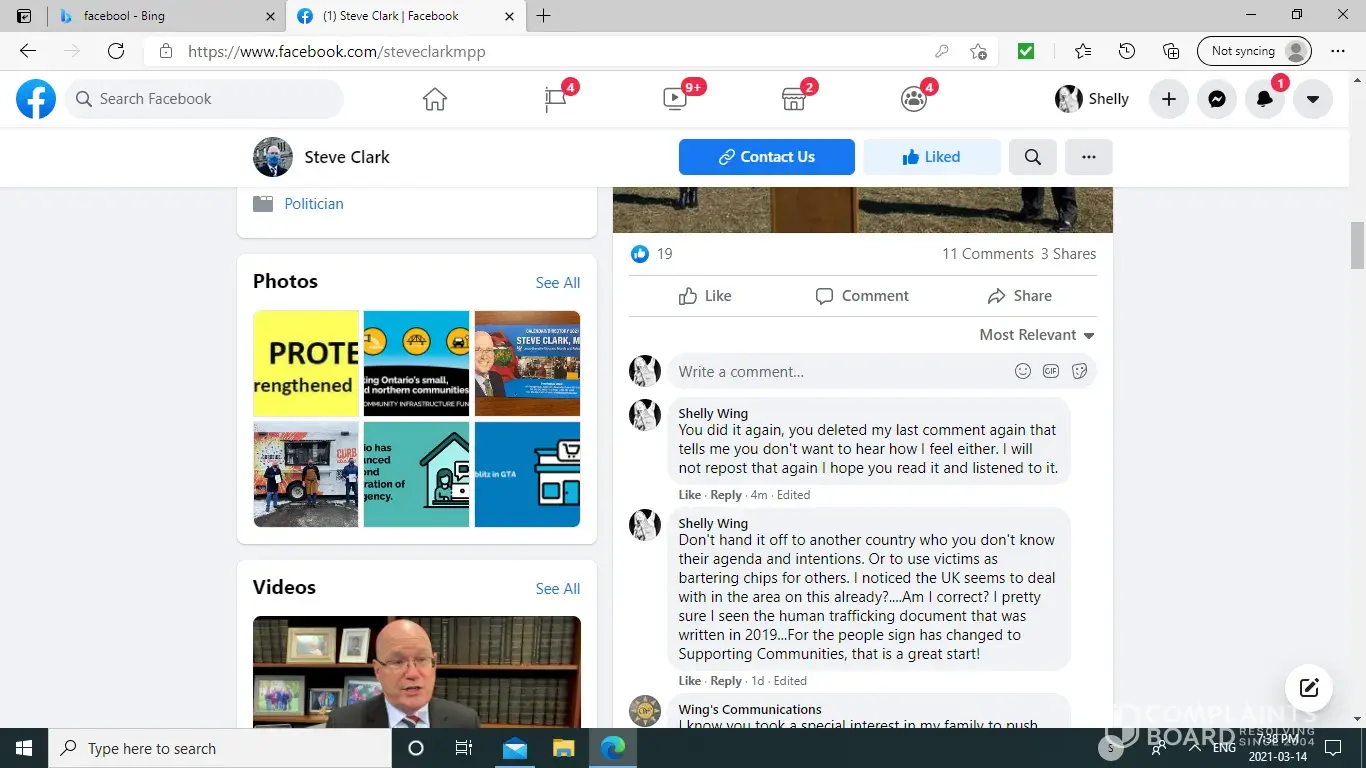1366x768 pixels.
Task: Close the 'facebool - Bing' tab
Action: tap(270, 16)
